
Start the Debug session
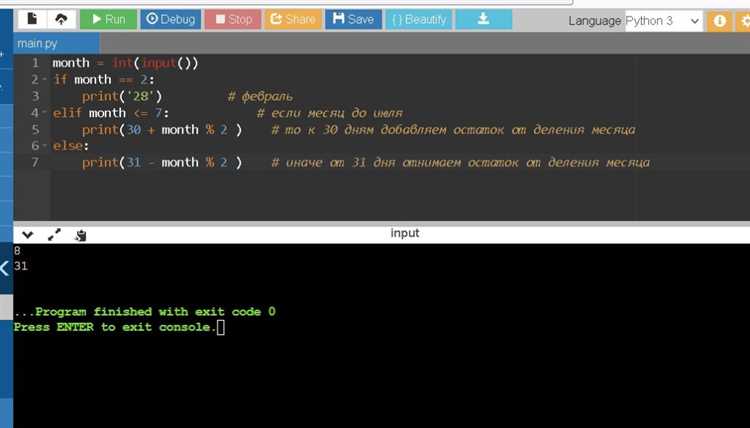pyautogui.click(x=171, y=19)
